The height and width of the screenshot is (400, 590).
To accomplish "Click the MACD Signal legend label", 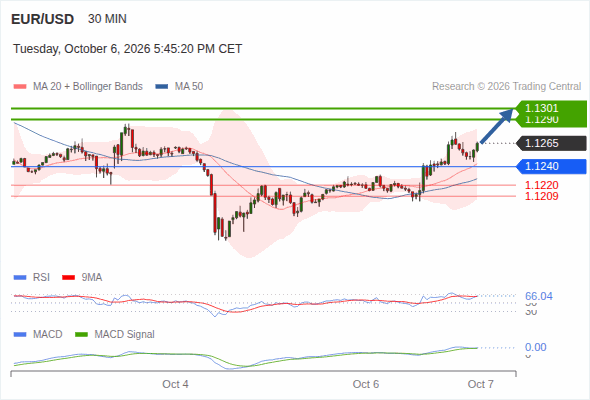I will point(125,335).
